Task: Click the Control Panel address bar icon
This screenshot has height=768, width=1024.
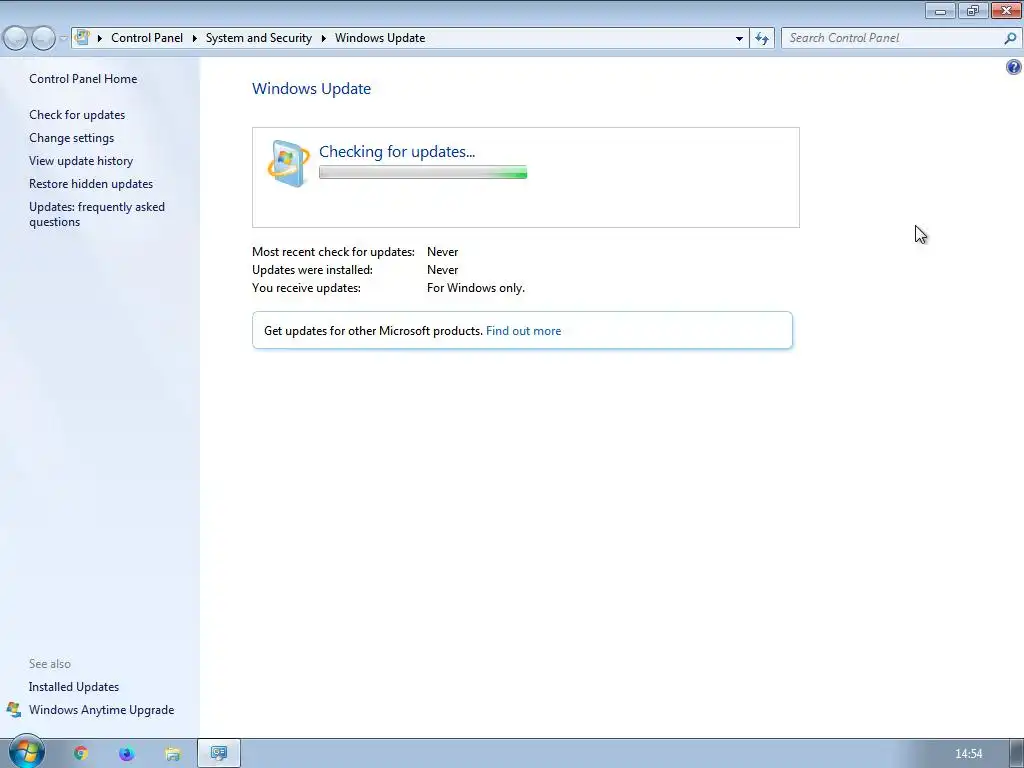Action: [82, 37]
